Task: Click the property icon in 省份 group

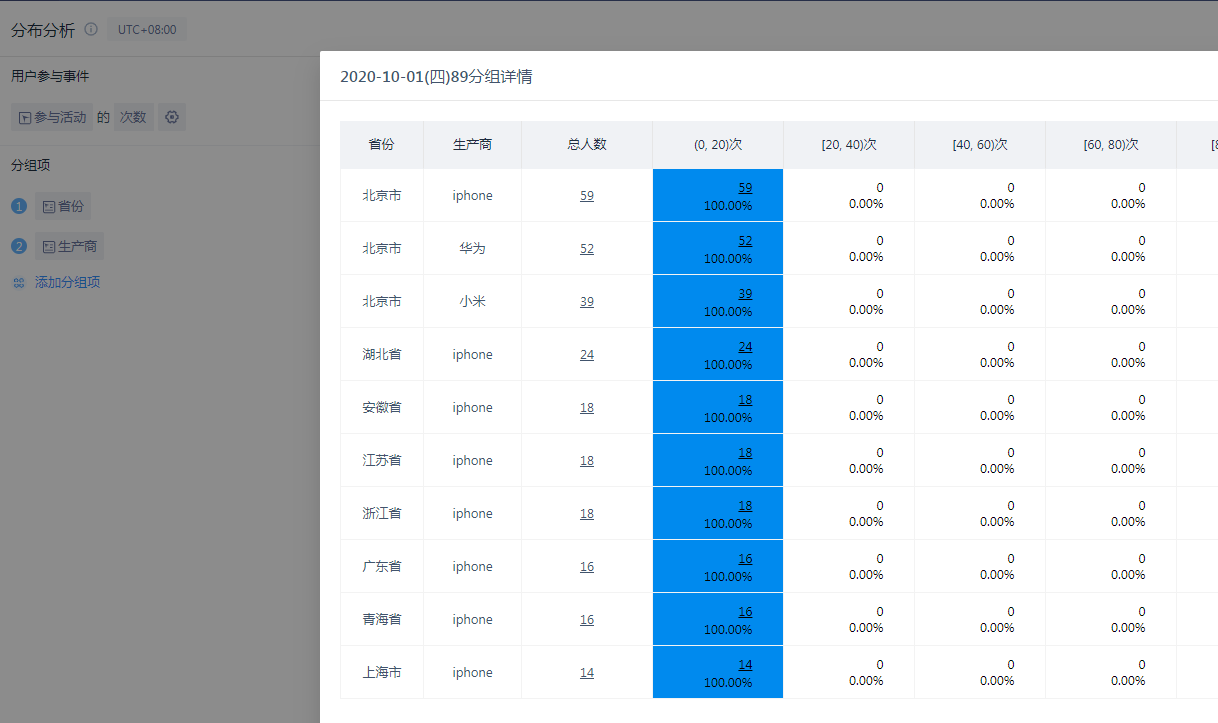Action: point(48,207)
